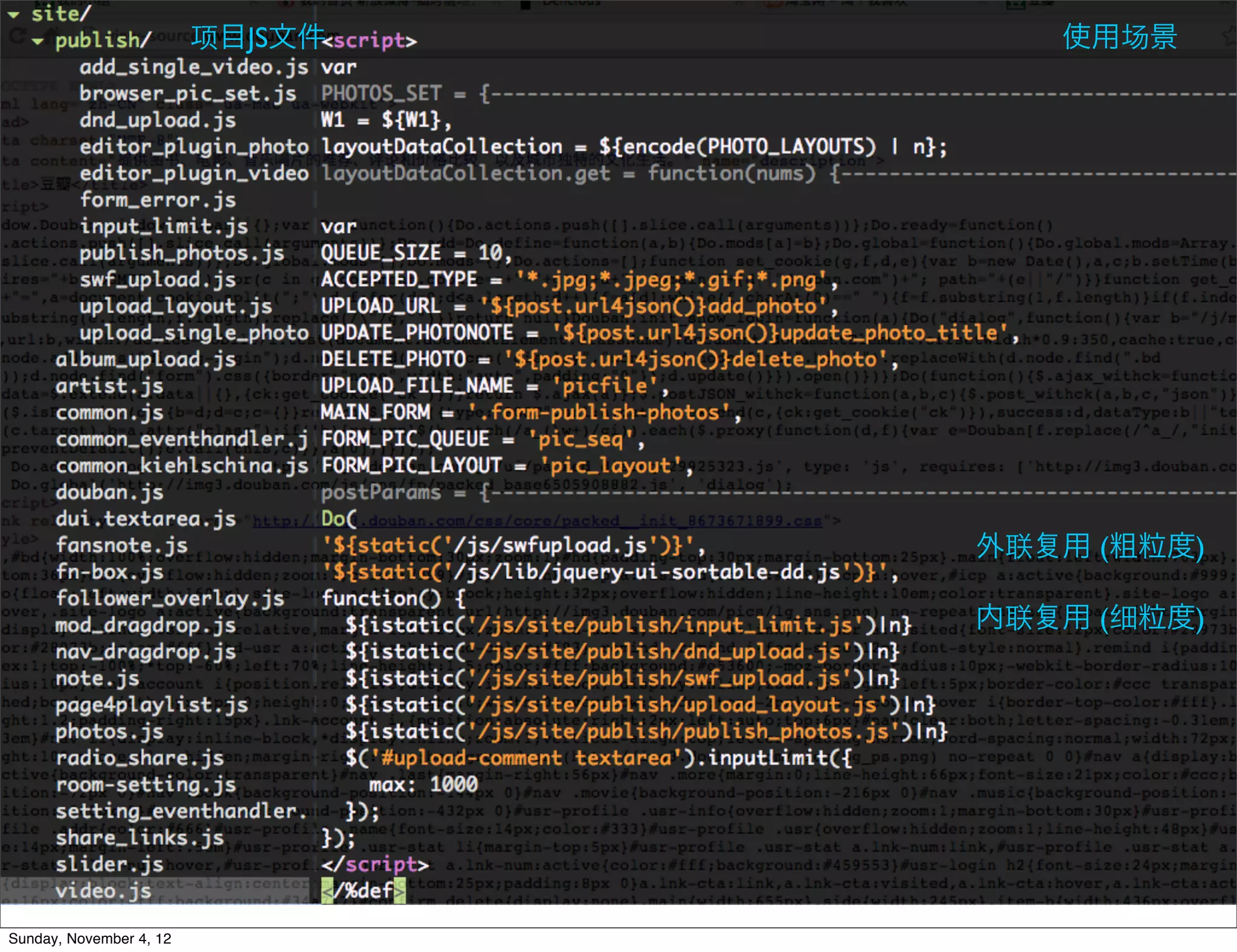1237x952 pixels.
Task: Select slider.js file entry
Action: [109, 864]
